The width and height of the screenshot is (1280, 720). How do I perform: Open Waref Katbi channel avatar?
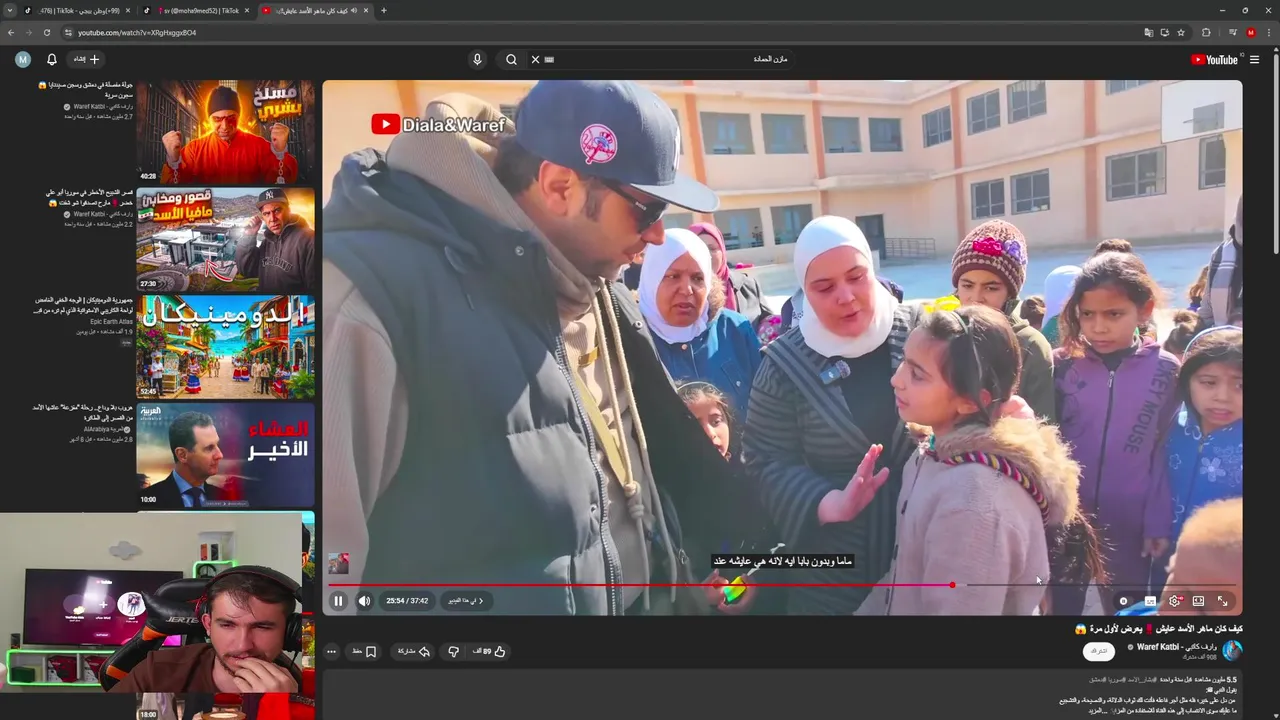[x=1232, y=650]
